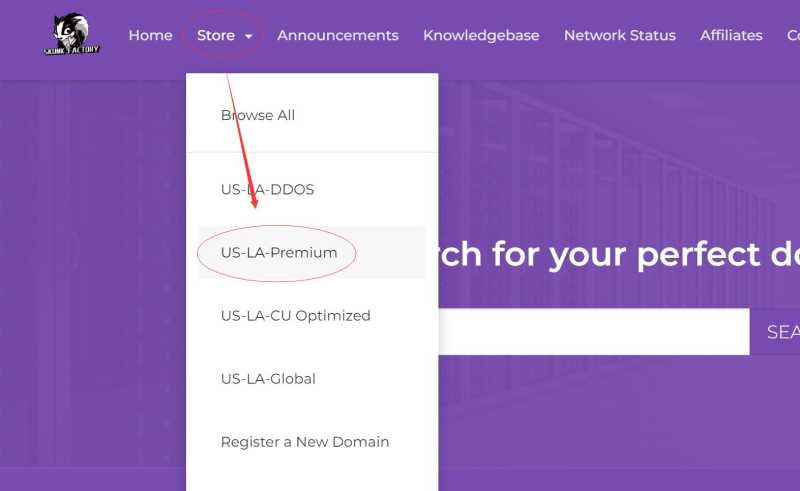Visit the Knowledgebase section
The width and height of the screenshot is (800, 491).
(x=481, y=35)
